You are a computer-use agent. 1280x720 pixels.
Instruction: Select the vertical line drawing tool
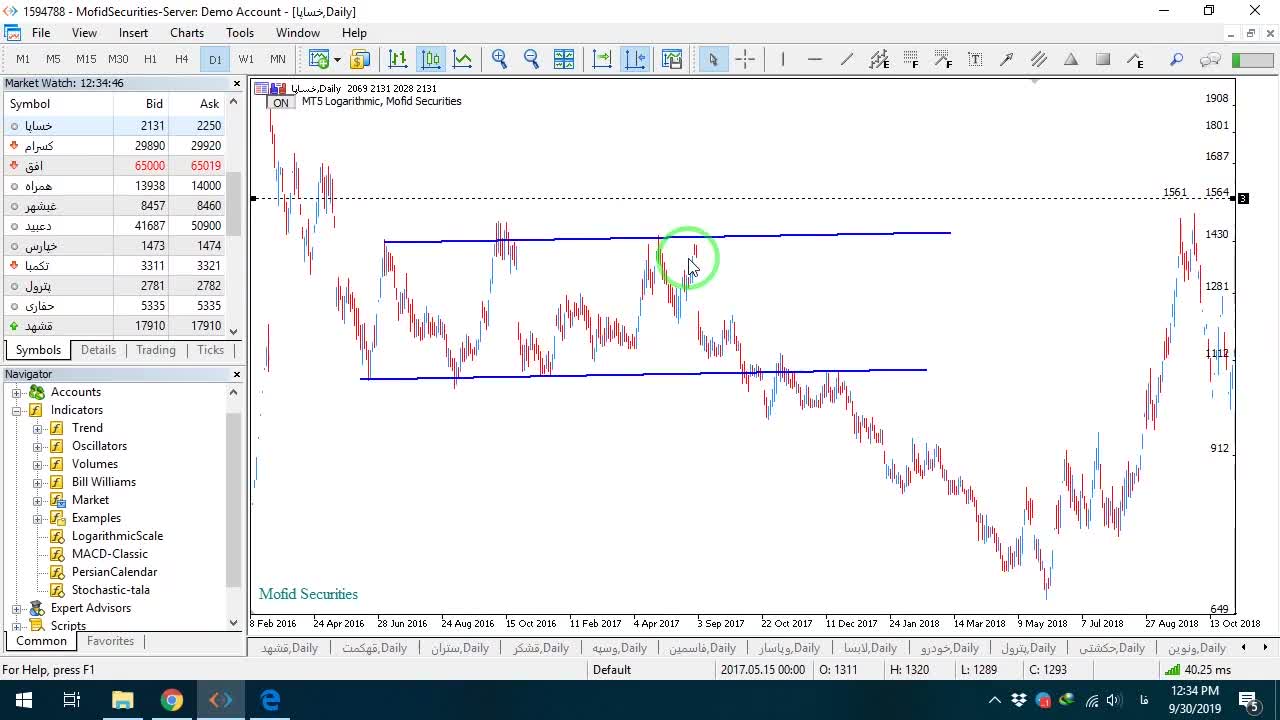pos(783,59)
